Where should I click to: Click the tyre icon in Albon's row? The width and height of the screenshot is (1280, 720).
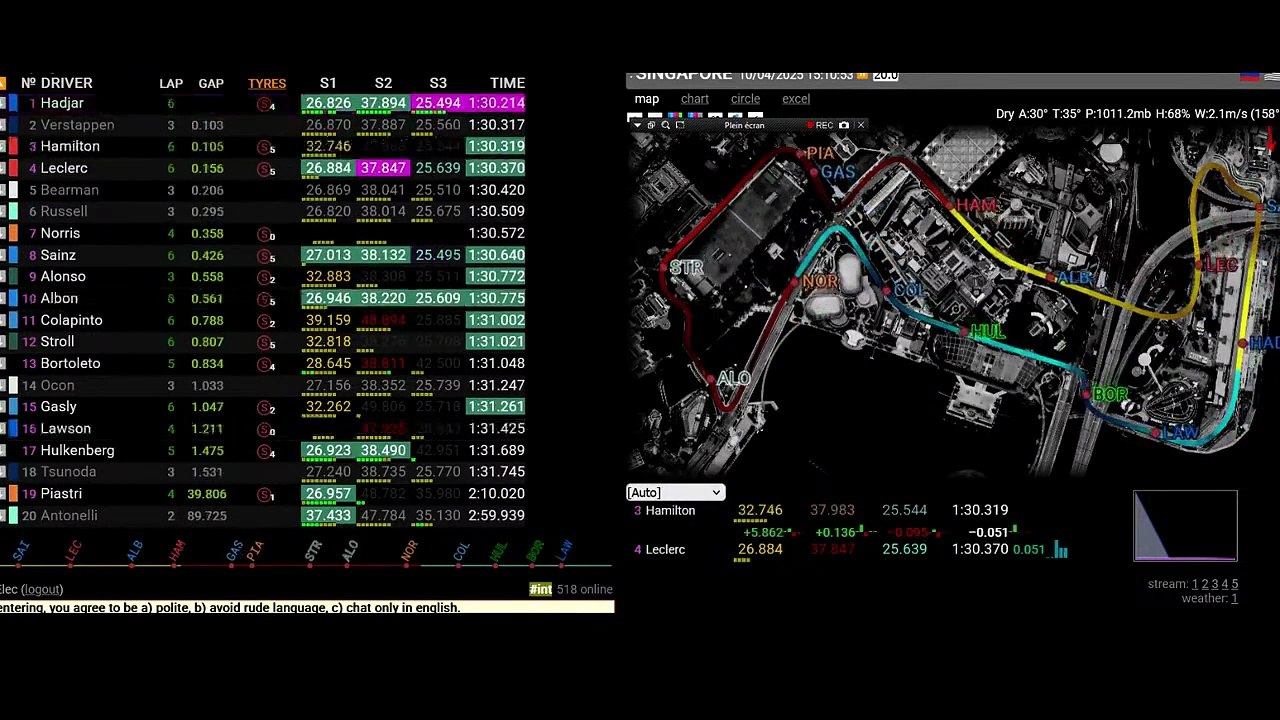(266, 299)
